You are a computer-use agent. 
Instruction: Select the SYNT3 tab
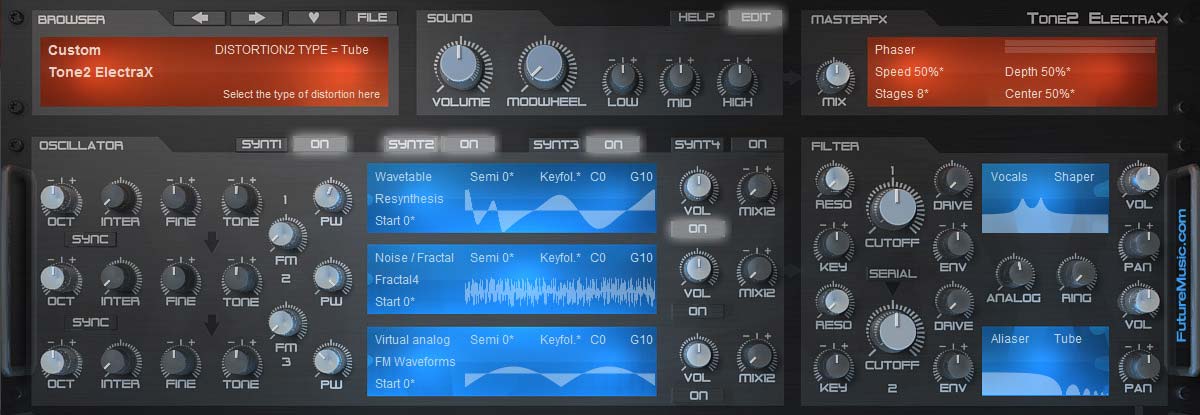point(556,145)
